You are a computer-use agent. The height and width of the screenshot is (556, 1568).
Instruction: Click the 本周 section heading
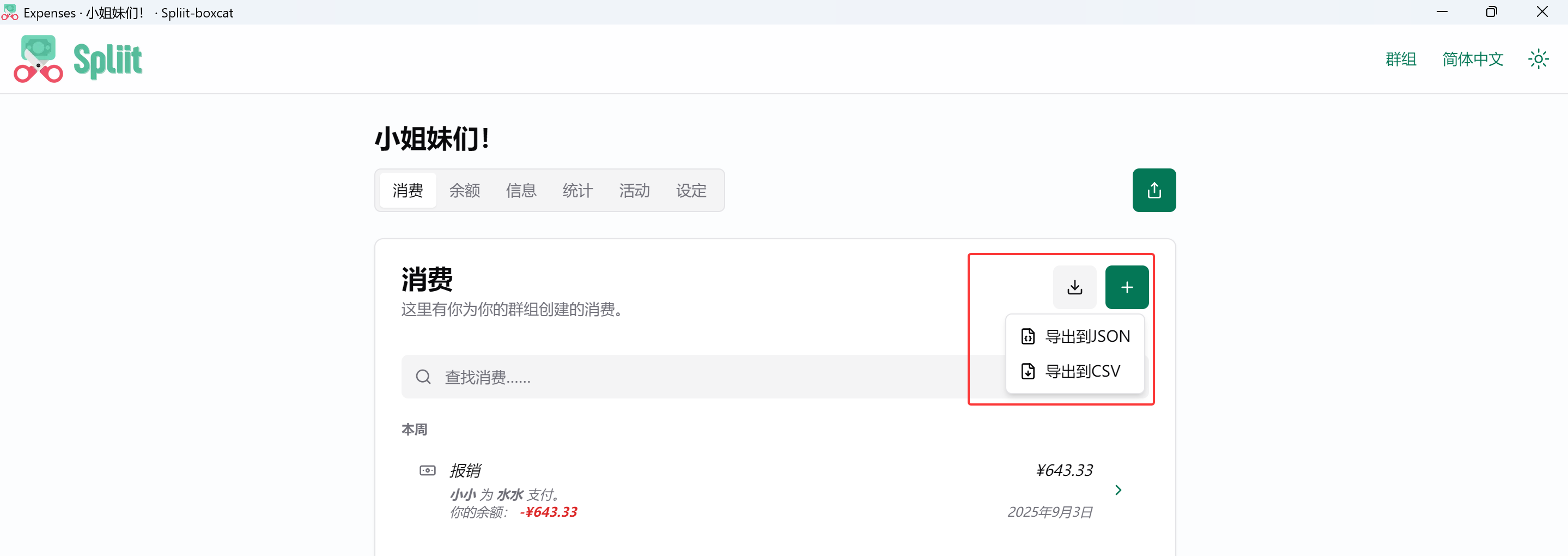(x=414, y=430)
